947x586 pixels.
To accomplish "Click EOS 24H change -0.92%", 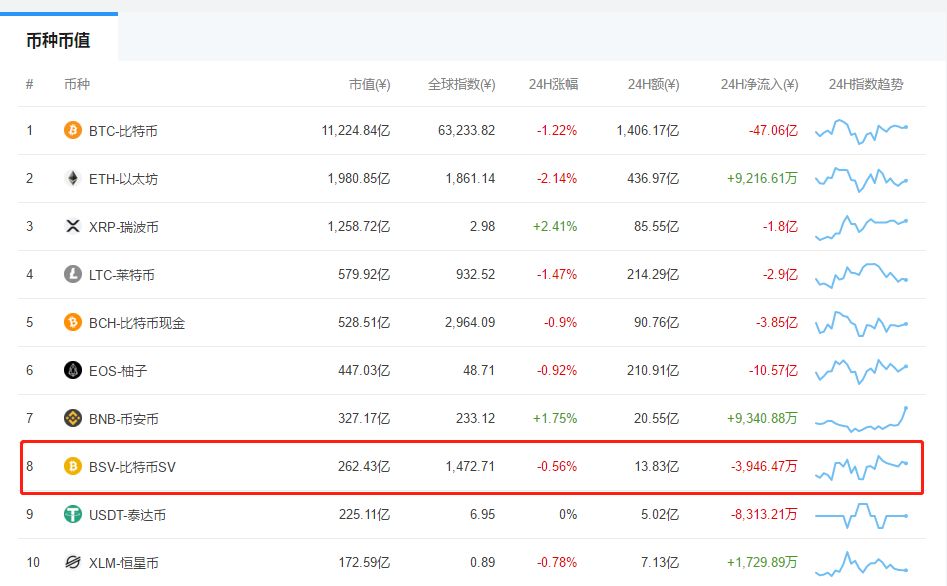I will (557, 370).
